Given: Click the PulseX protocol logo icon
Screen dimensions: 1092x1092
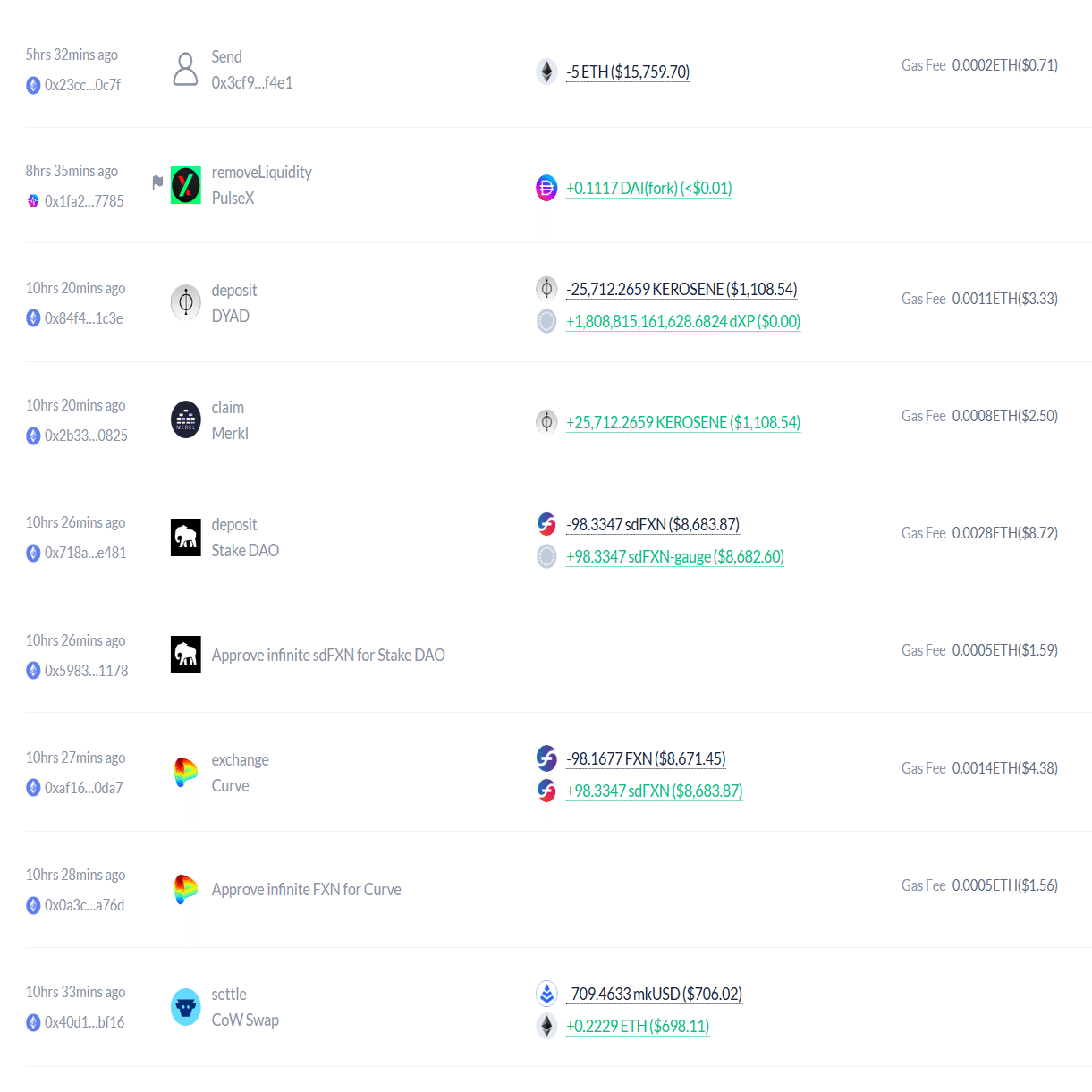Looking at the screenshot, I should coord(186,185).
